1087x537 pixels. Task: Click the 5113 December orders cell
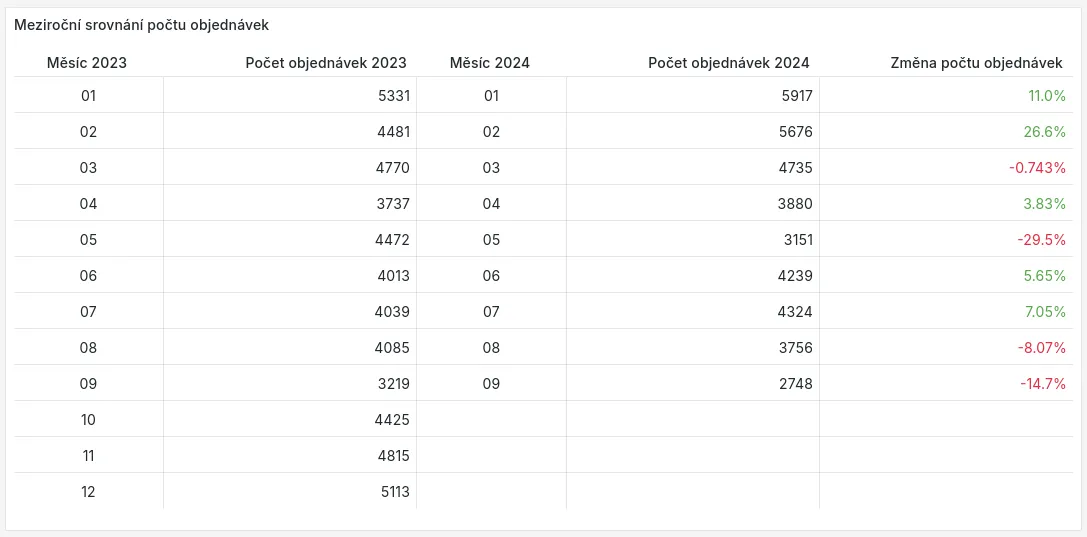coord(392,492)
